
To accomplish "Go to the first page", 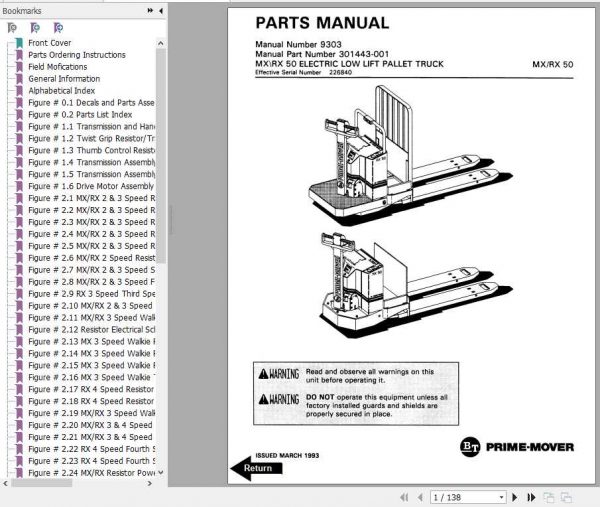I will tap(404, 497).
